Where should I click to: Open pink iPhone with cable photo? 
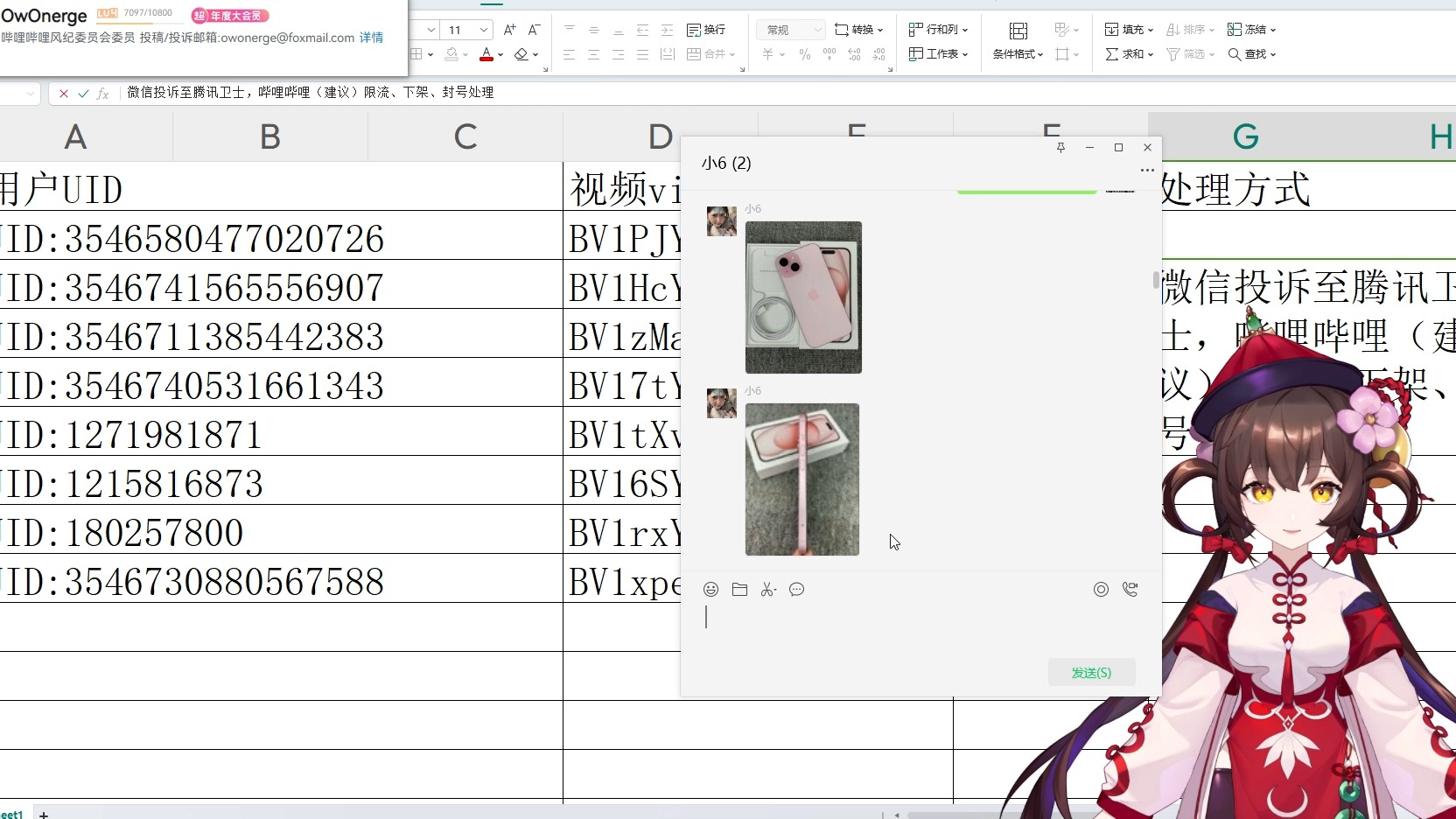[803, 297]
